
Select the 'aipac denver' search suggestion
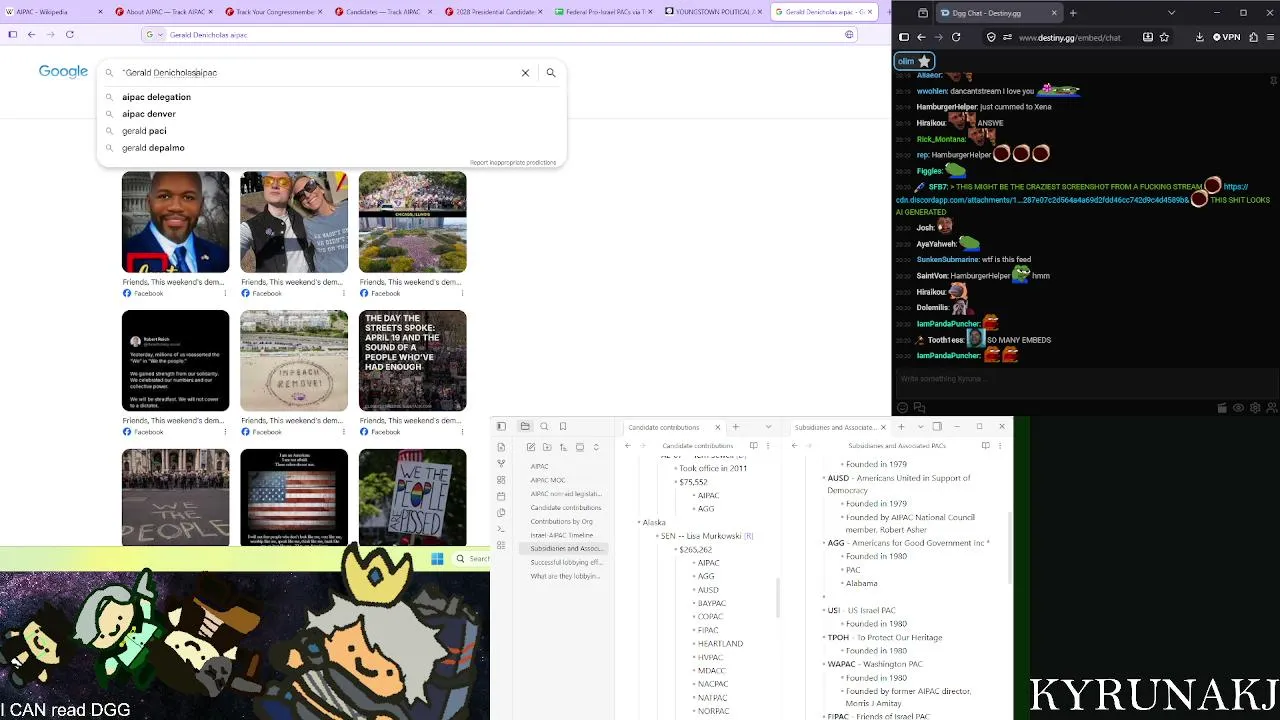[148, 114]
